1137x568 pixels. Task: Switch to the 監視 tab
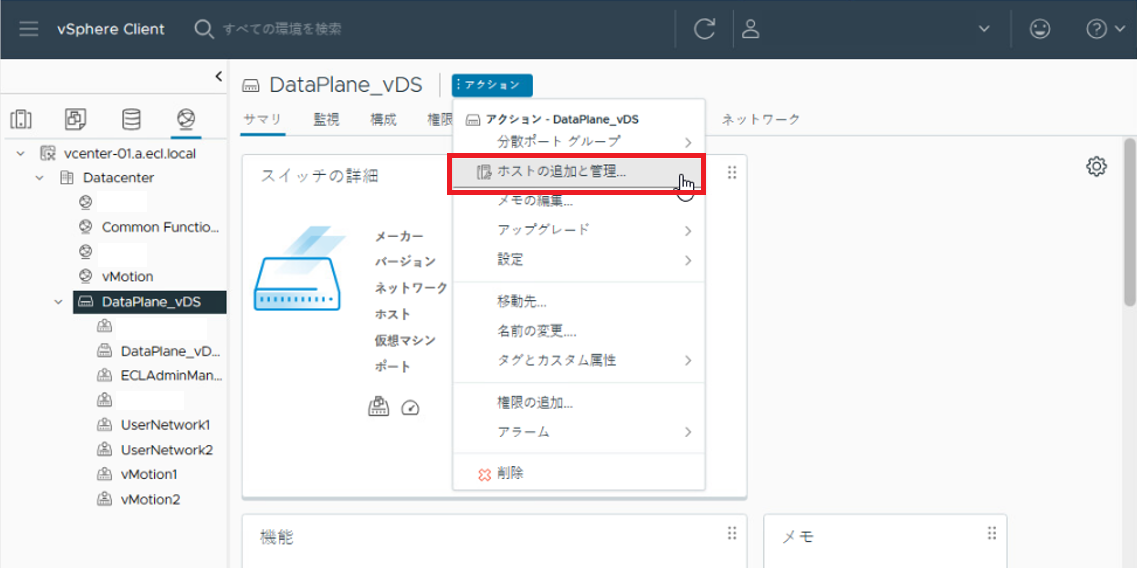(x=326, y=119)
